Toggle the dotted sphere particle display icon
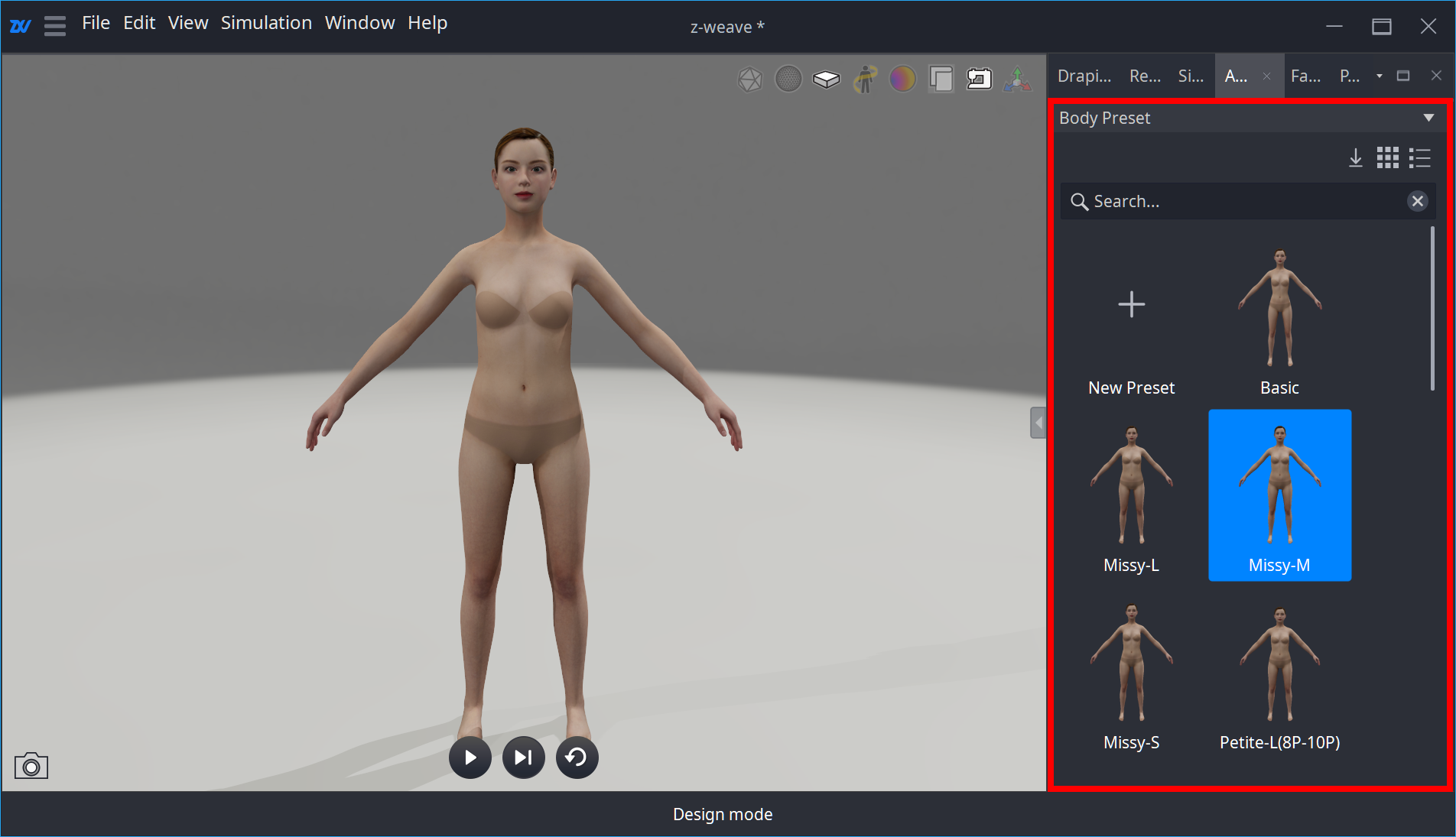This screenshot has width=1456, height=837. (788, 79)
